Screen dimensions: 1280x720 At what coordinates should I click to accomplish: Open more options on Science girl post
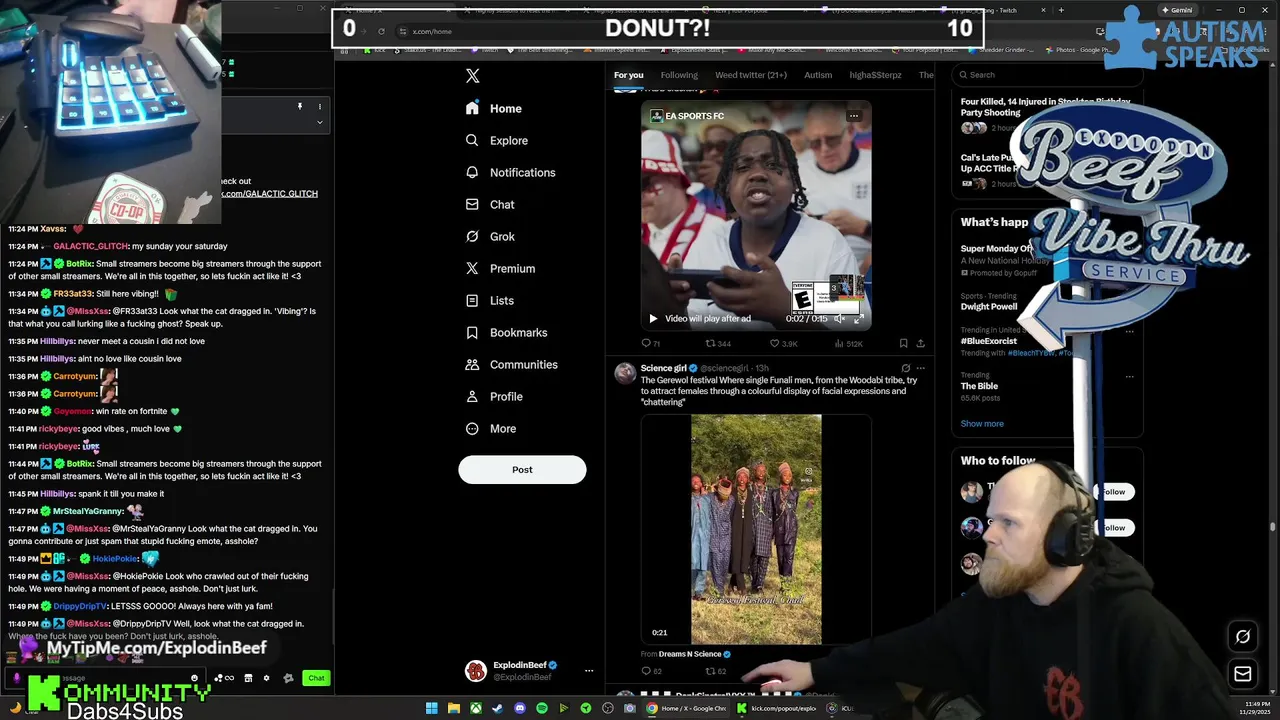coord(920,368)
